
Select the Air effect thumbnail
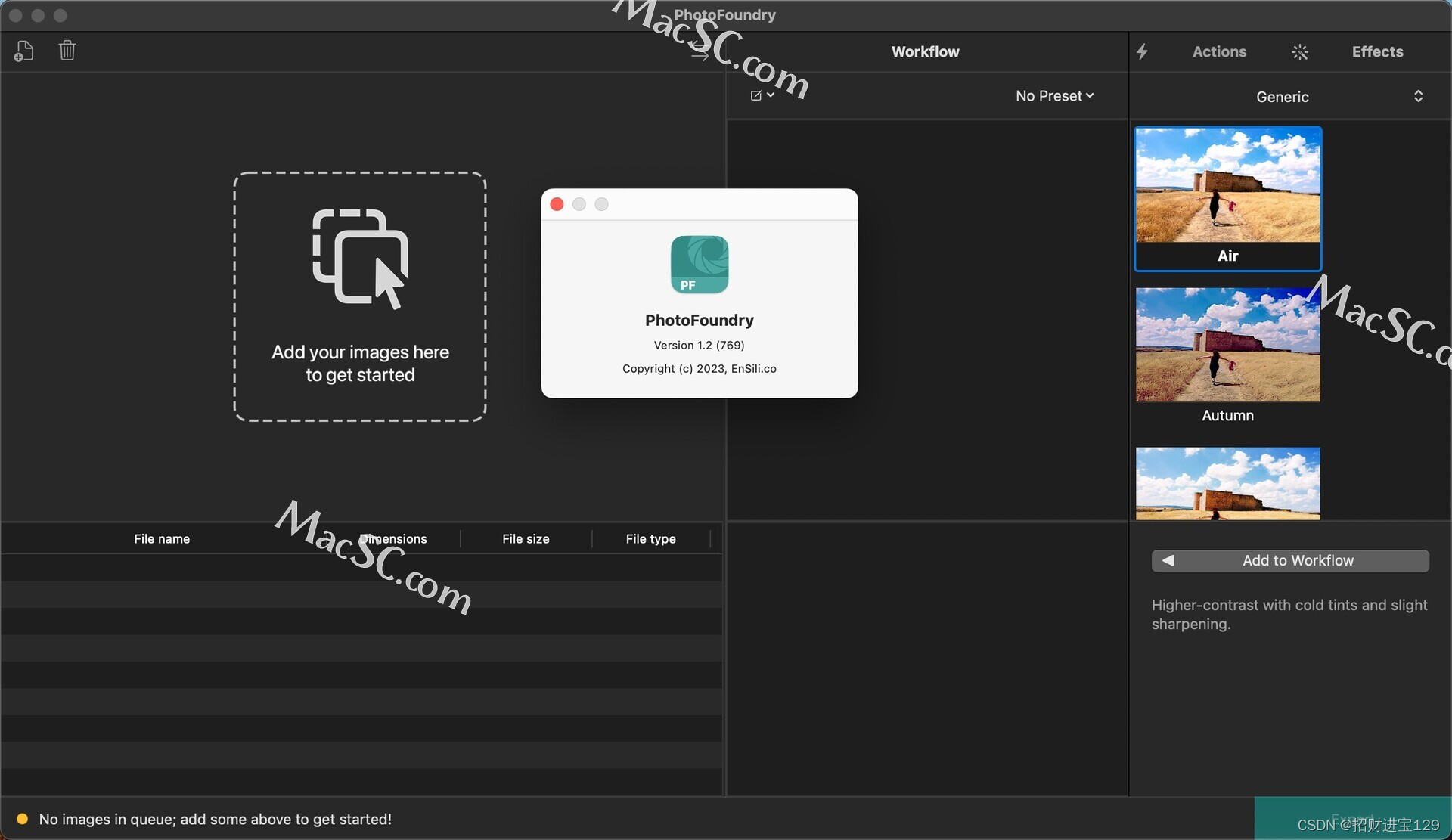(1227, 198)
